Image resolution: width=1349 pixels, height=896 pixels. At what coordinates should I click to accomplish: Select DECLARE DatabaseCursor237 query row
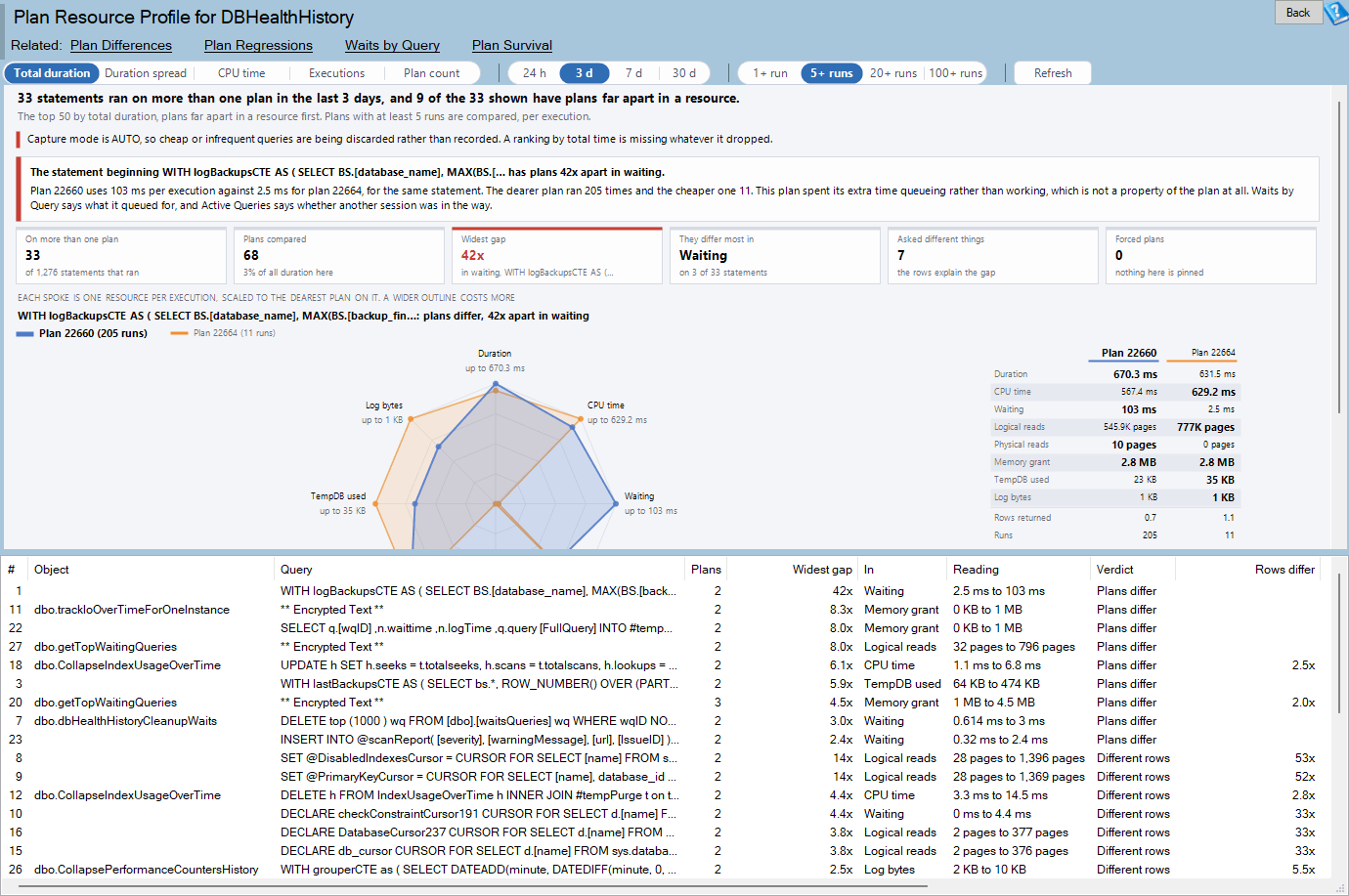(665, 832)
